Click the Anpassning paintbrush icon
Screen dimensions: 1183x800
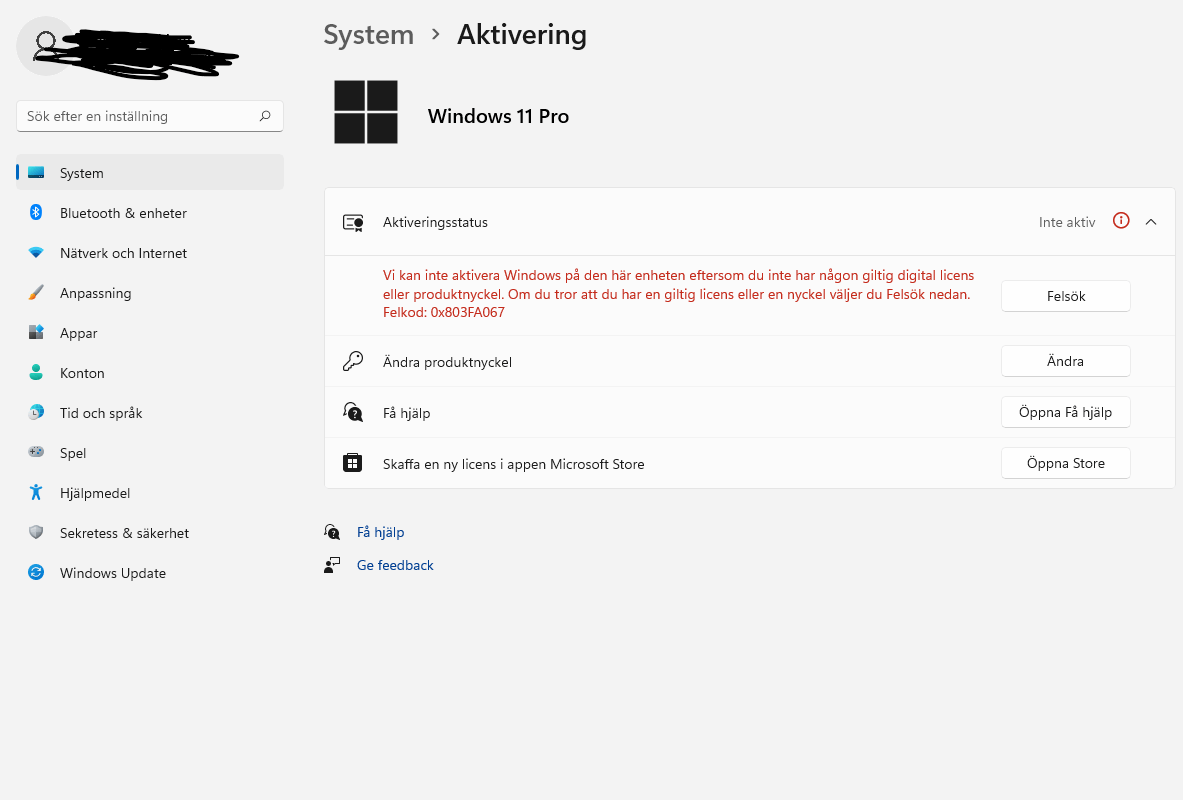click(35, 292)
